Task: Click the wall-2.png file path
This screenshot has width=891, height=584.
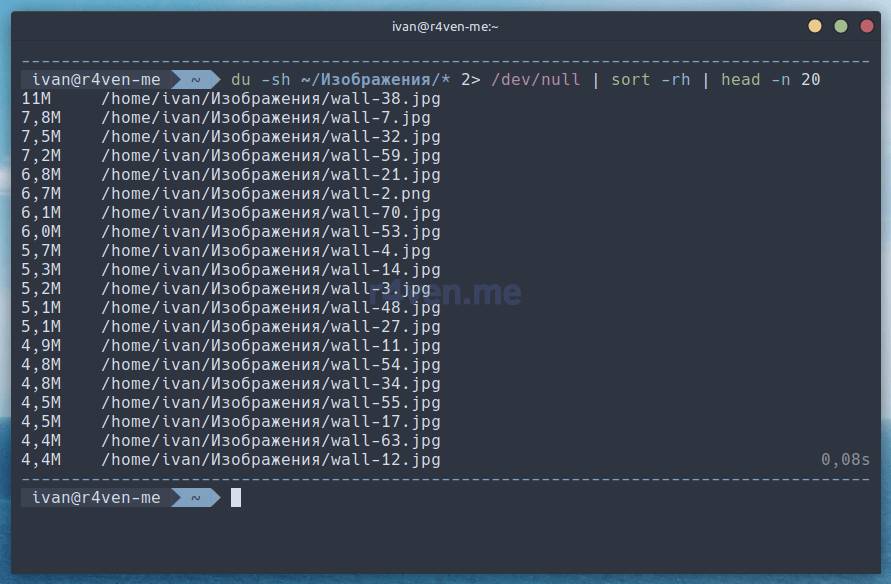Action: click(266, 193)
